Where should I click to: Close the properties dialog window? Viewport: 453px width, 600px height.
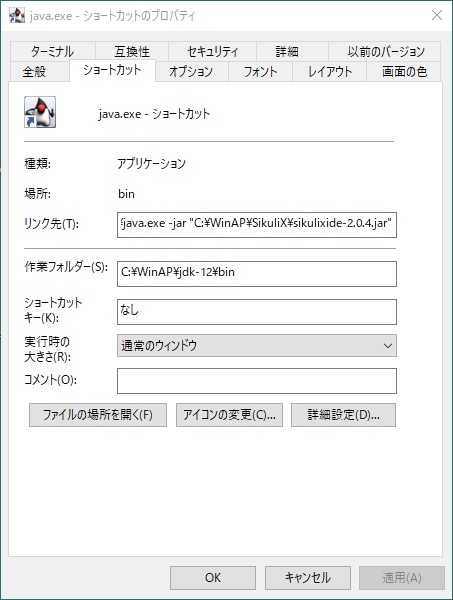pos(437,15)
